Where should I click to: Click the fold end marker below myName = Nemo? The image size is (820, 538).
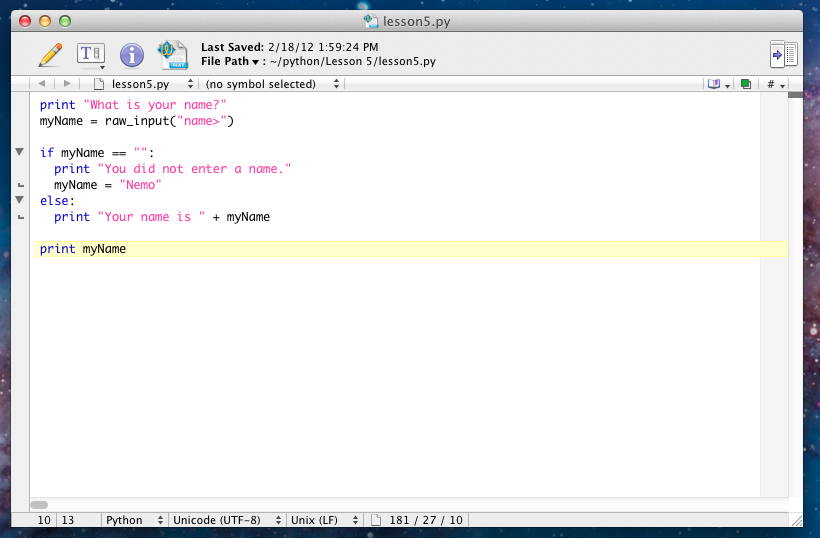[21, 185]
